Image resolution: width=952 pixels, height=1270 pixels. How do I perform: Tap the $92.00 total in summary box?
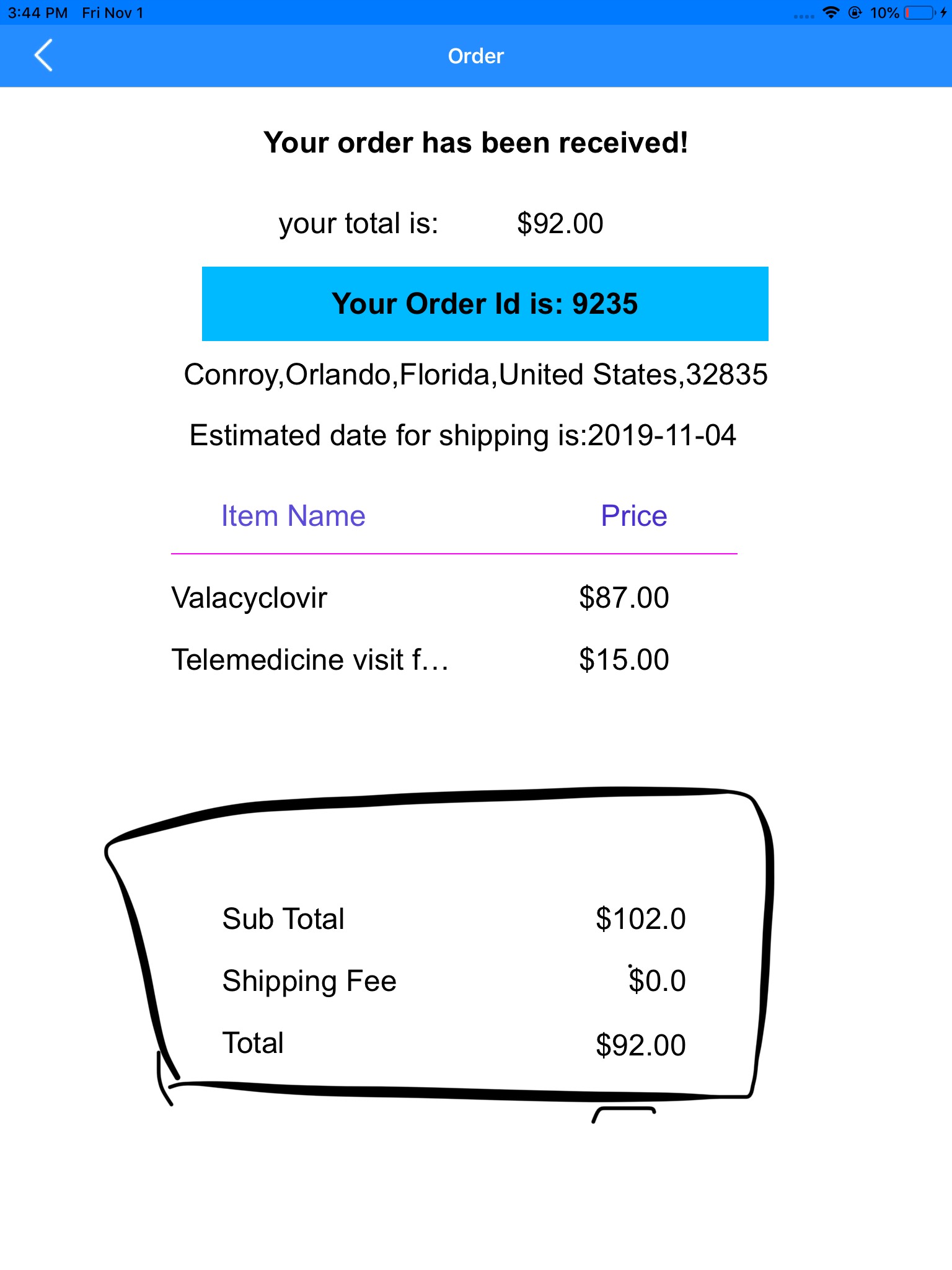(640, 1045)
